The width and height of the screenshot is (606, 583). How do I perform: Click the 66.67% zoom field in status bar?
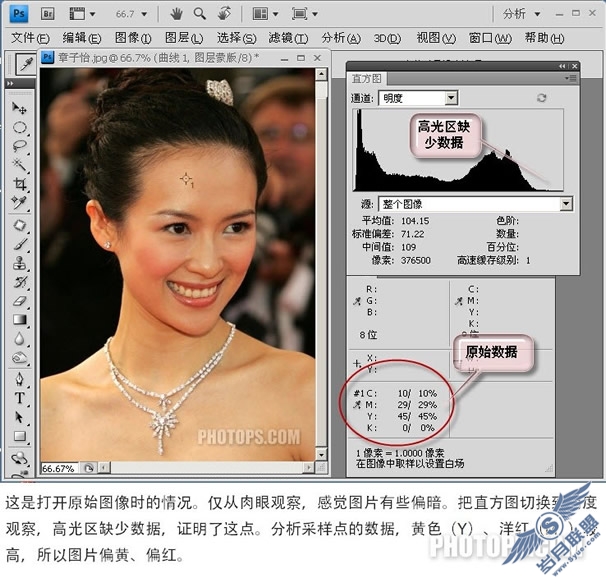pos(59,468)
